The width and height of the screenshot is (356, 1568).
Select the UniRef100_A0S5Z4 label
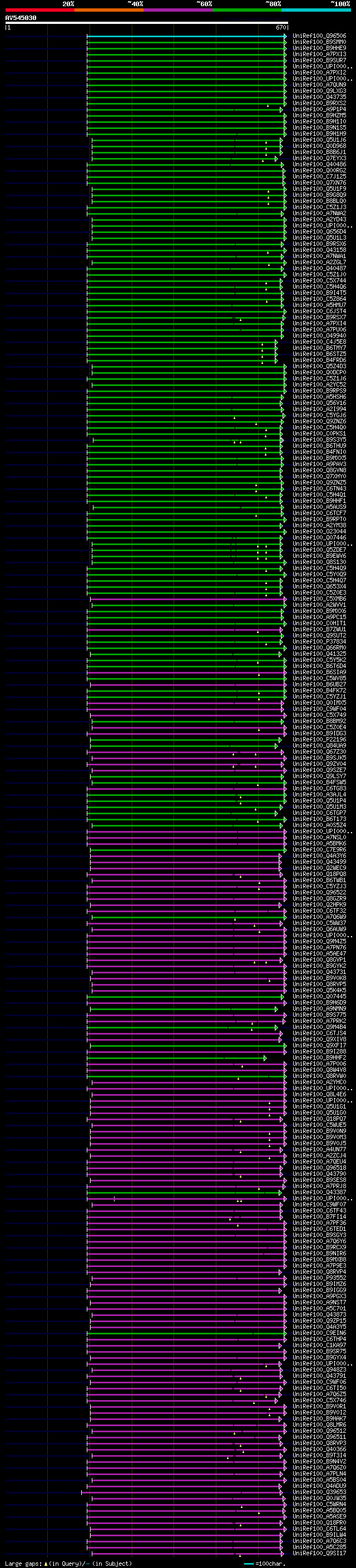[319, 825]
